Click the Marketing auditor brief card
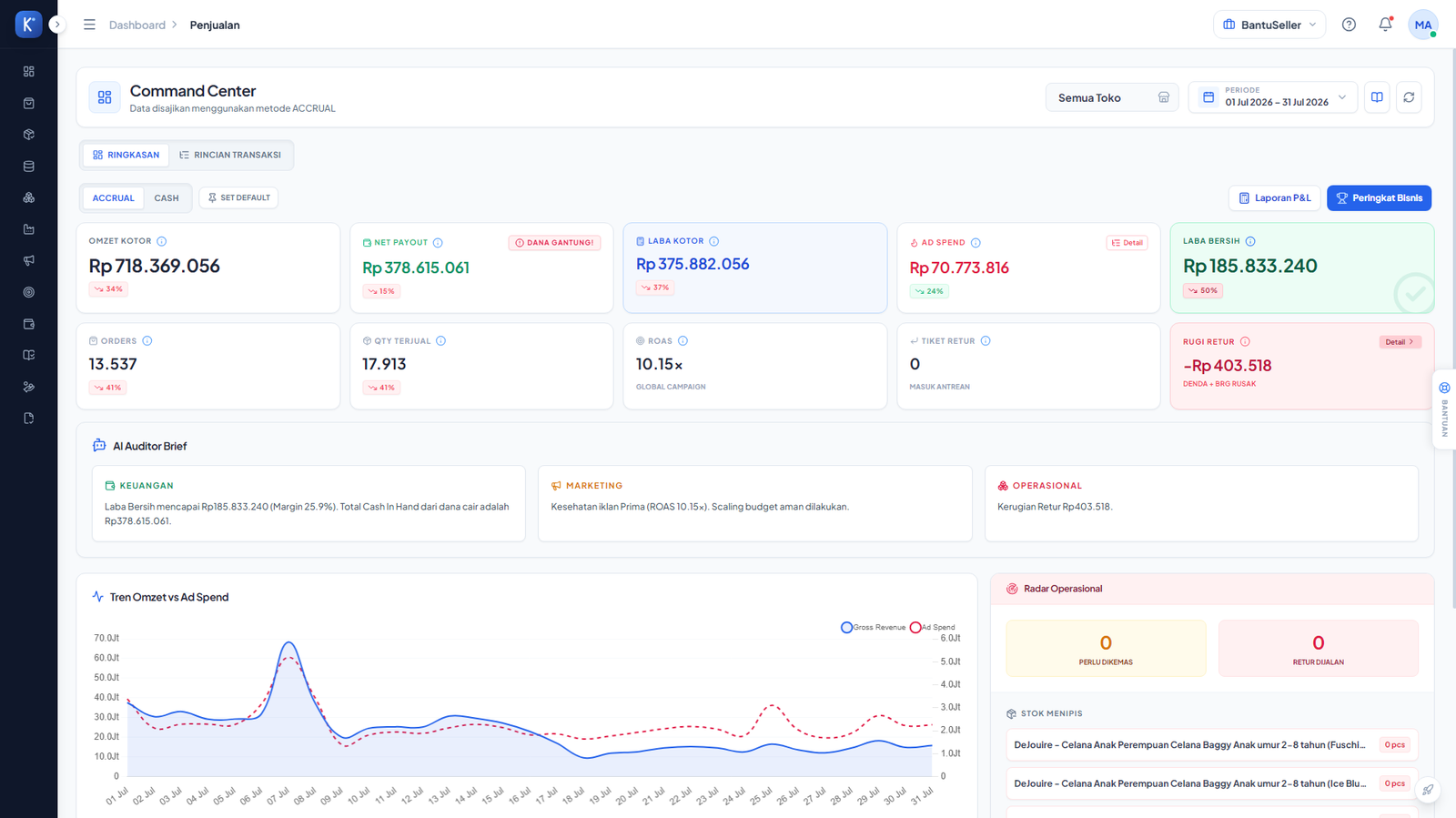This screenshot has width=1456, height=818. tap(754, 503)
